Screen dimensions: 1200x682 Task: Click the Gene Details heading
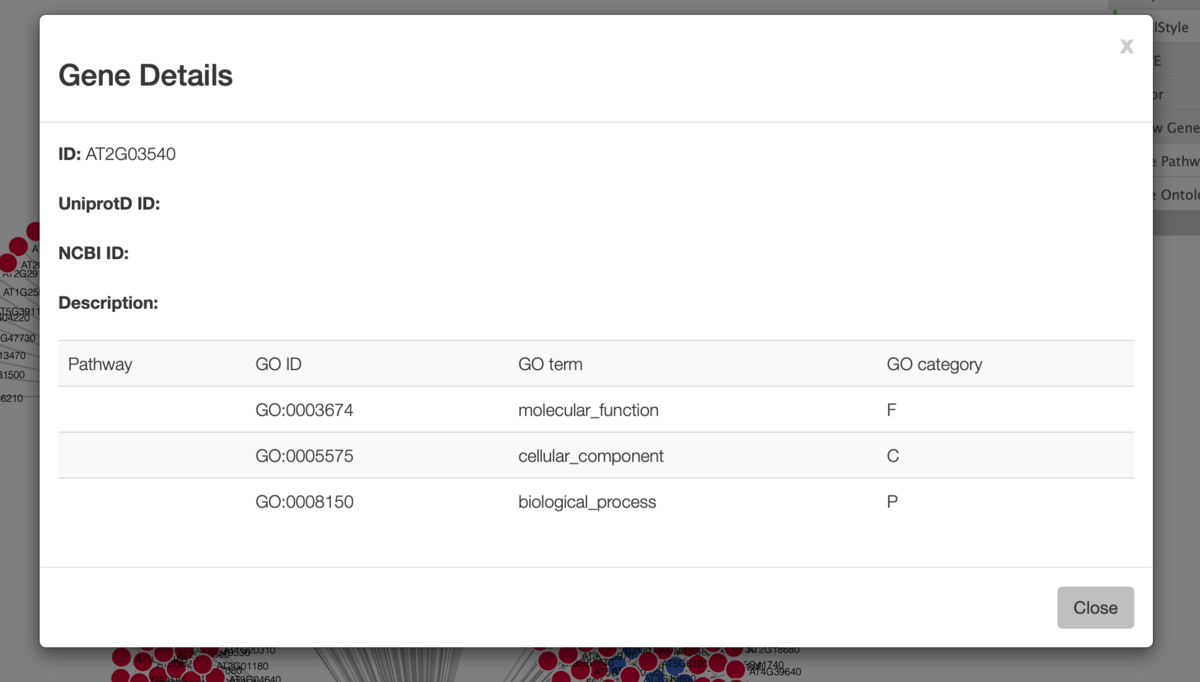(146, 75)
